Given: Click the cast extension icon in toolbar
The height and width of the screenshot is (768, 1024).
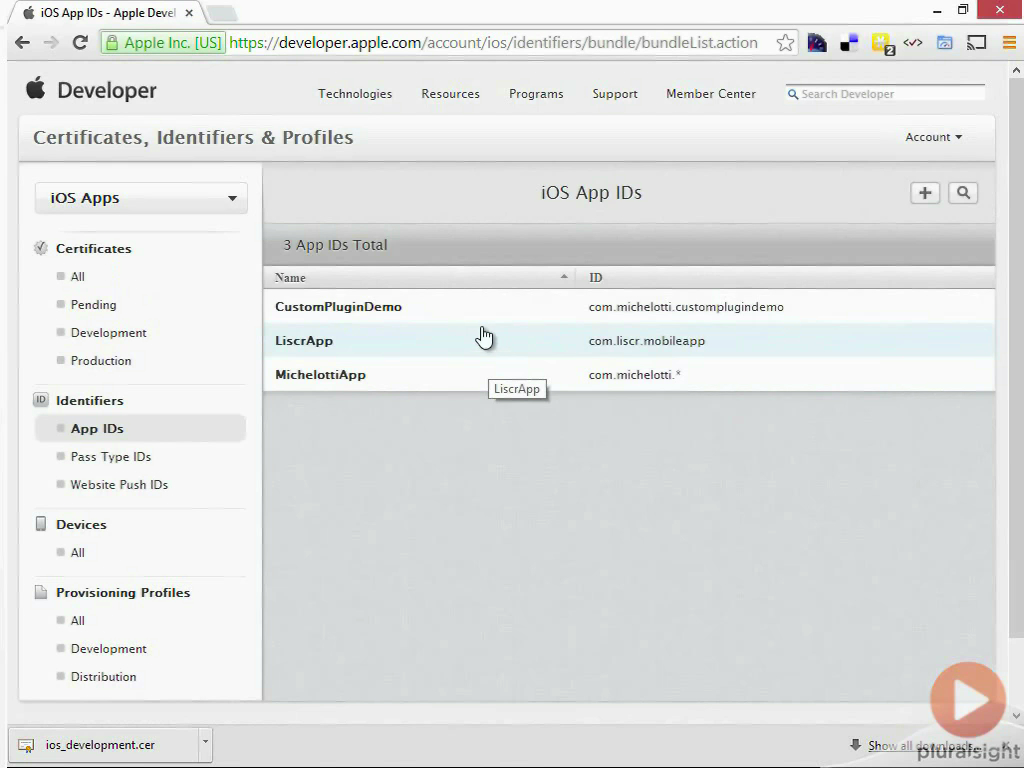Looking at the screenshot, I should tap(976, 43).
